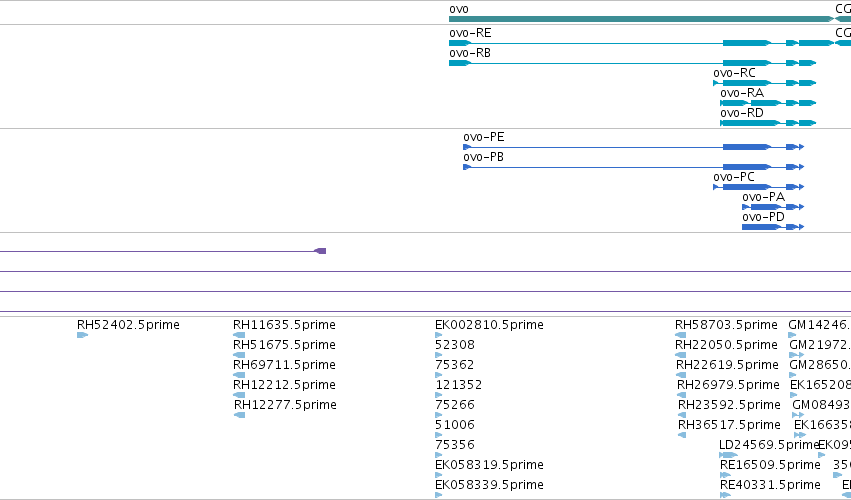
Task: Choose EST RH12277.5prime
Action: 285,406
